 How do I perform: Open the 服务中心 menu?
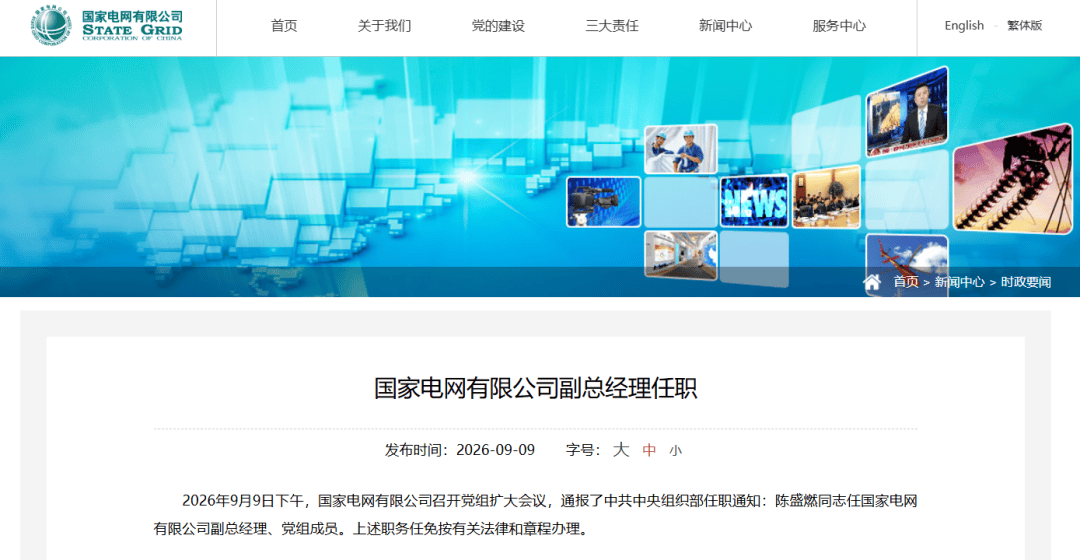839,26
